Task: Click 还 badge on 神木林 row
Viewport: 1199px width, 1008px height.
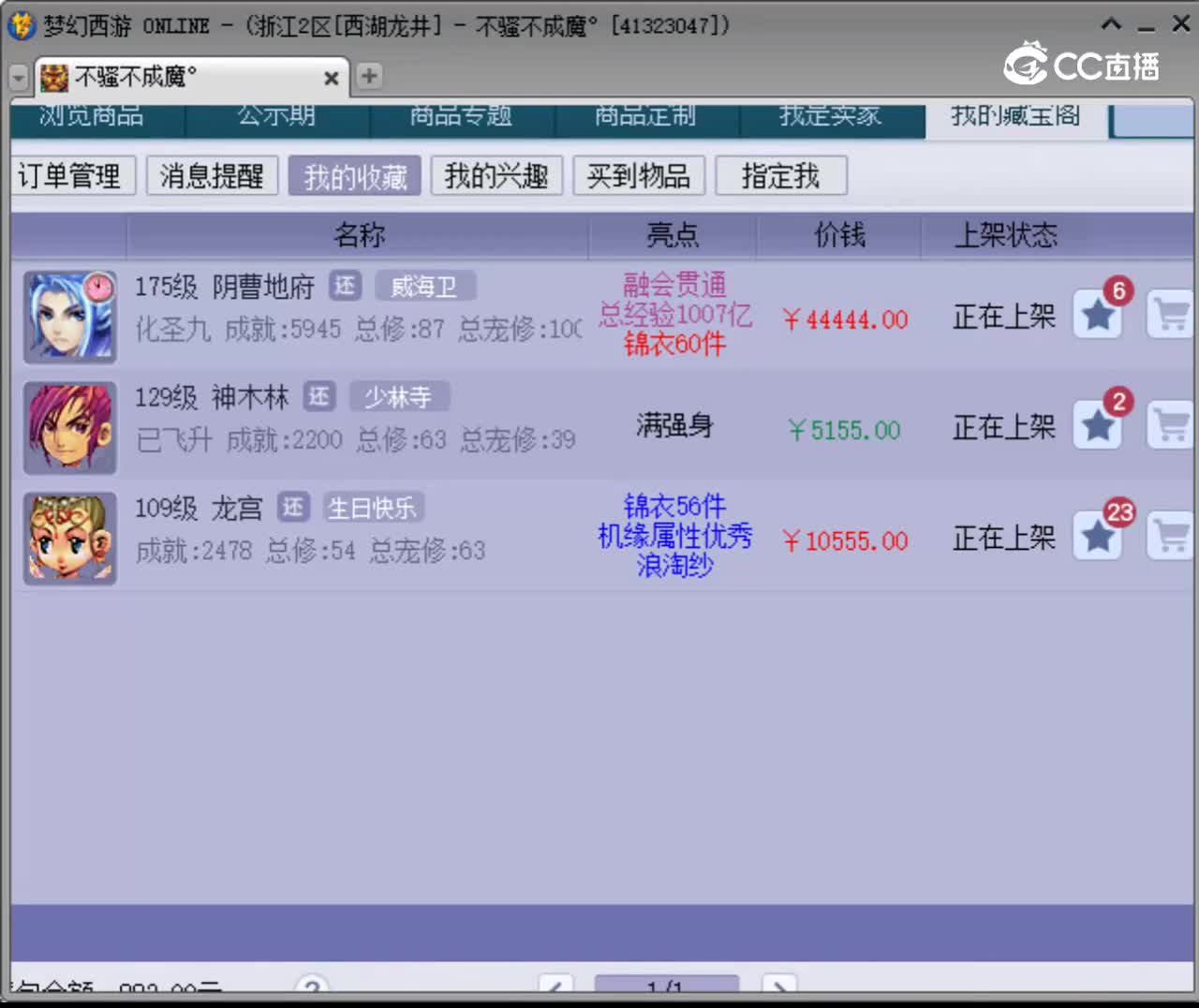Action: coord(319,396)
